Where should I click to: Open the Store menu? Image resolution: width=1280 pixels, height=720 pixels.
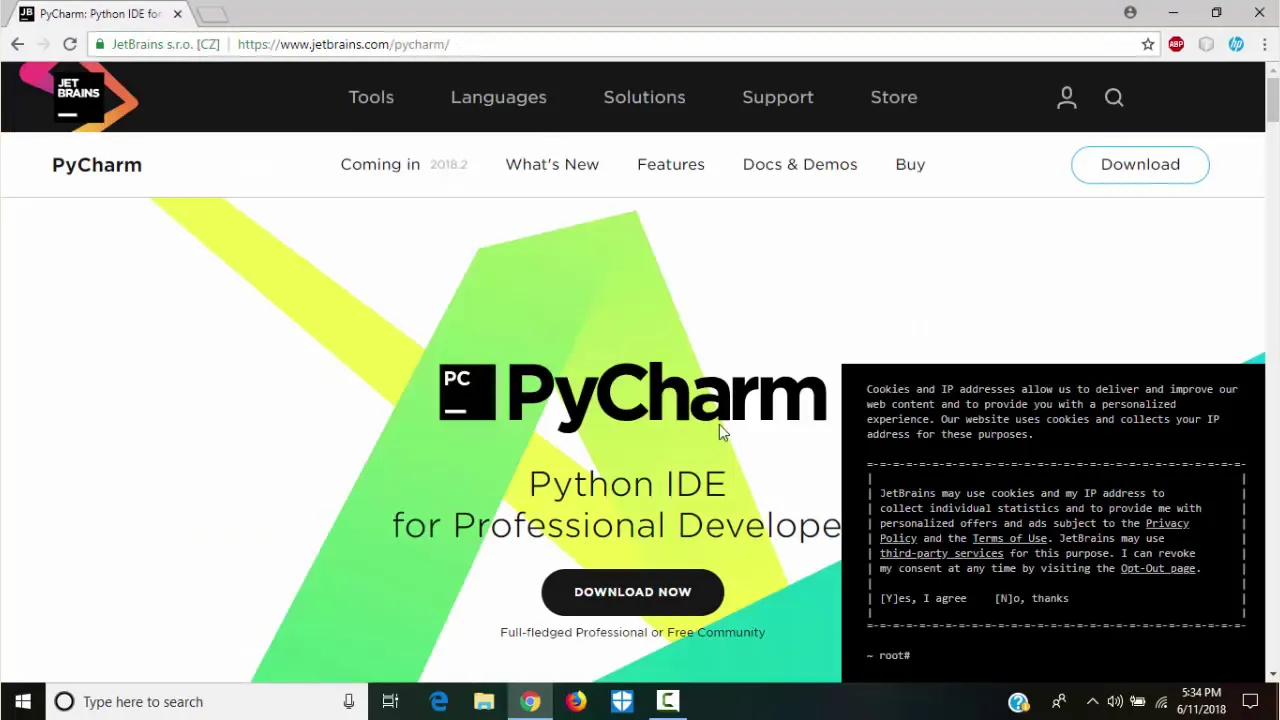pos(894,97)
